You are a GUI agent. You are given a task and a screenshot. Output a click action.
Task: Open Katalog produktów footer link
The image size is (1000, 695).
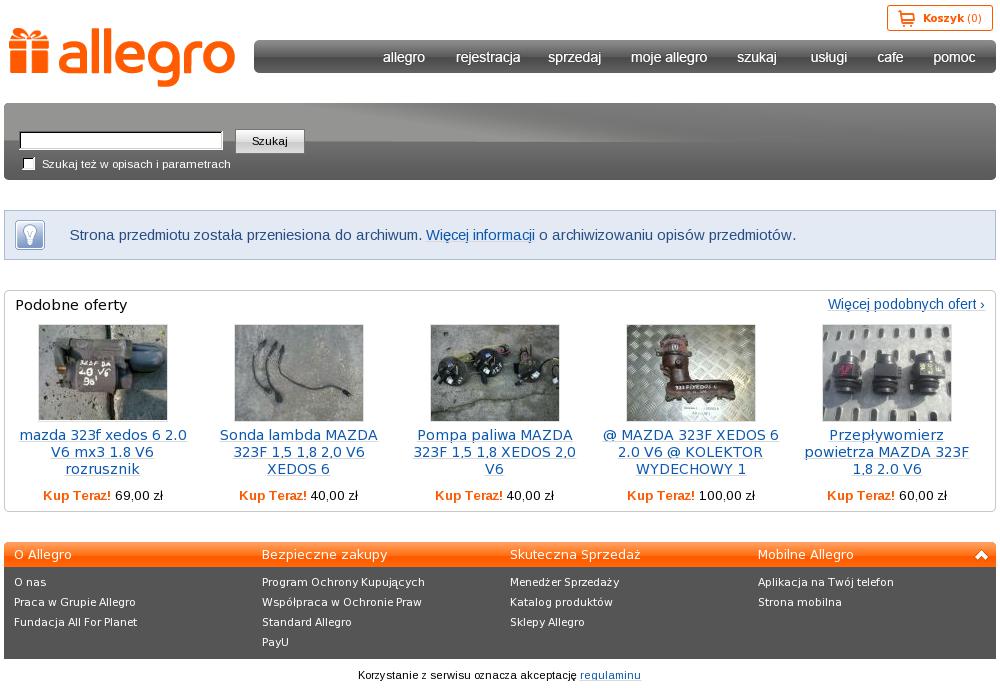(561, 602)
